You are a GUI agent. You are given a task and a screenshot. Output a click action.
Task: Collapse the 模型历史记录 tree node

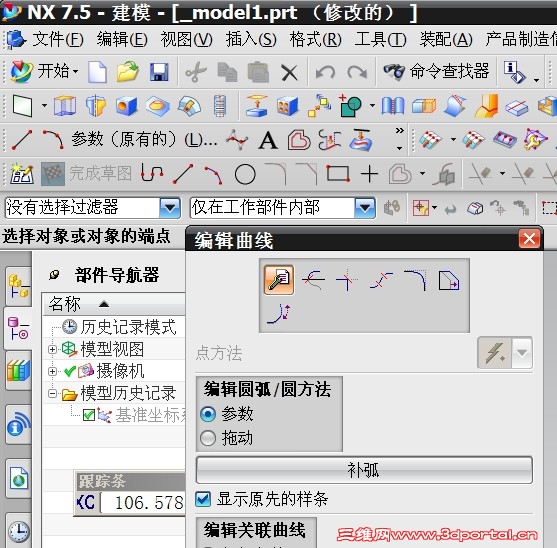point(52,393)
